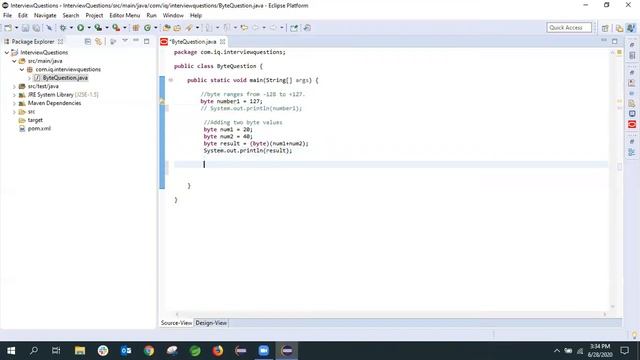Collapse All in Package Explorer

[87, 42]
